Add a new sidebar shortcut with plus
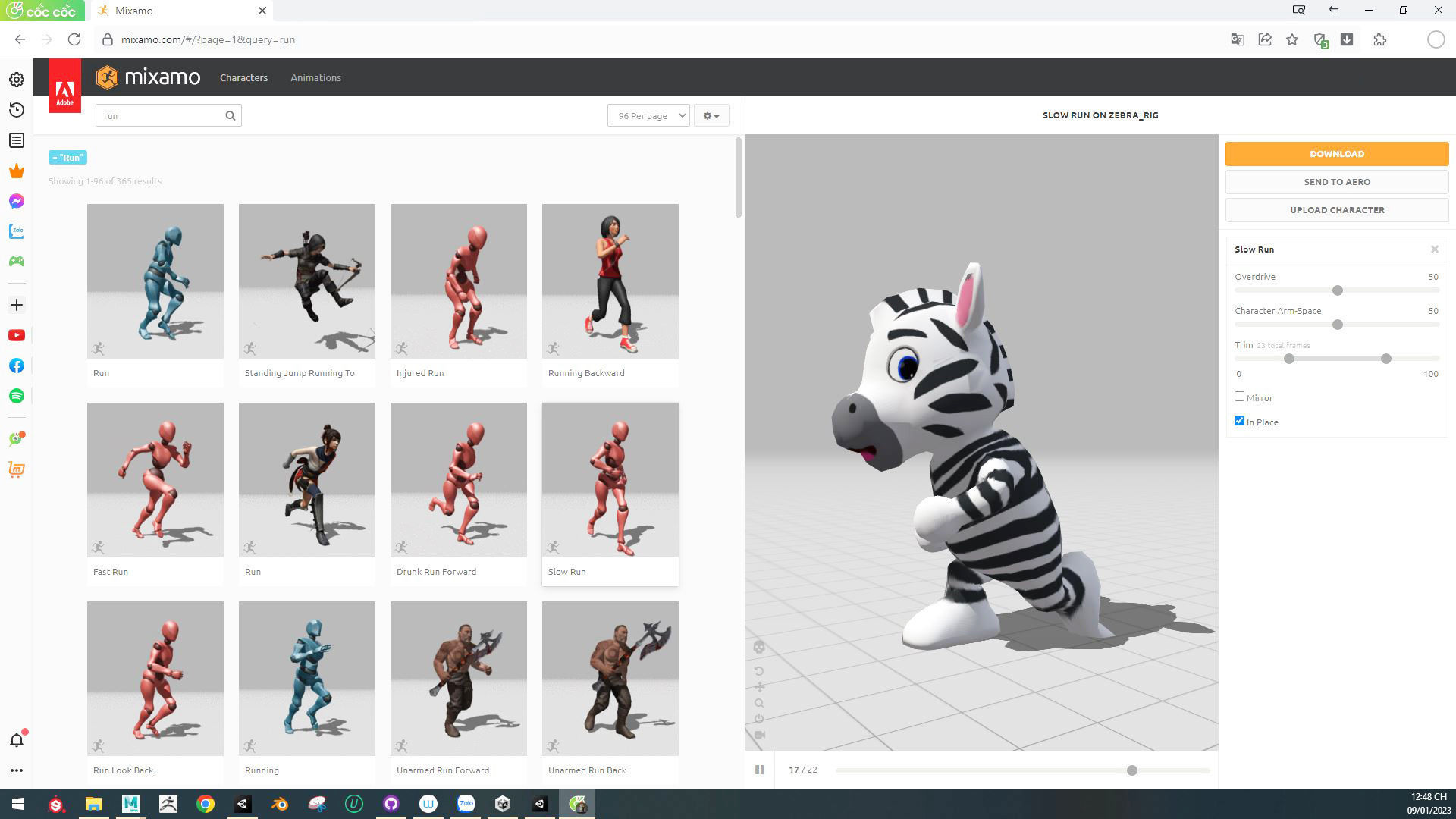 pos(17,305)
